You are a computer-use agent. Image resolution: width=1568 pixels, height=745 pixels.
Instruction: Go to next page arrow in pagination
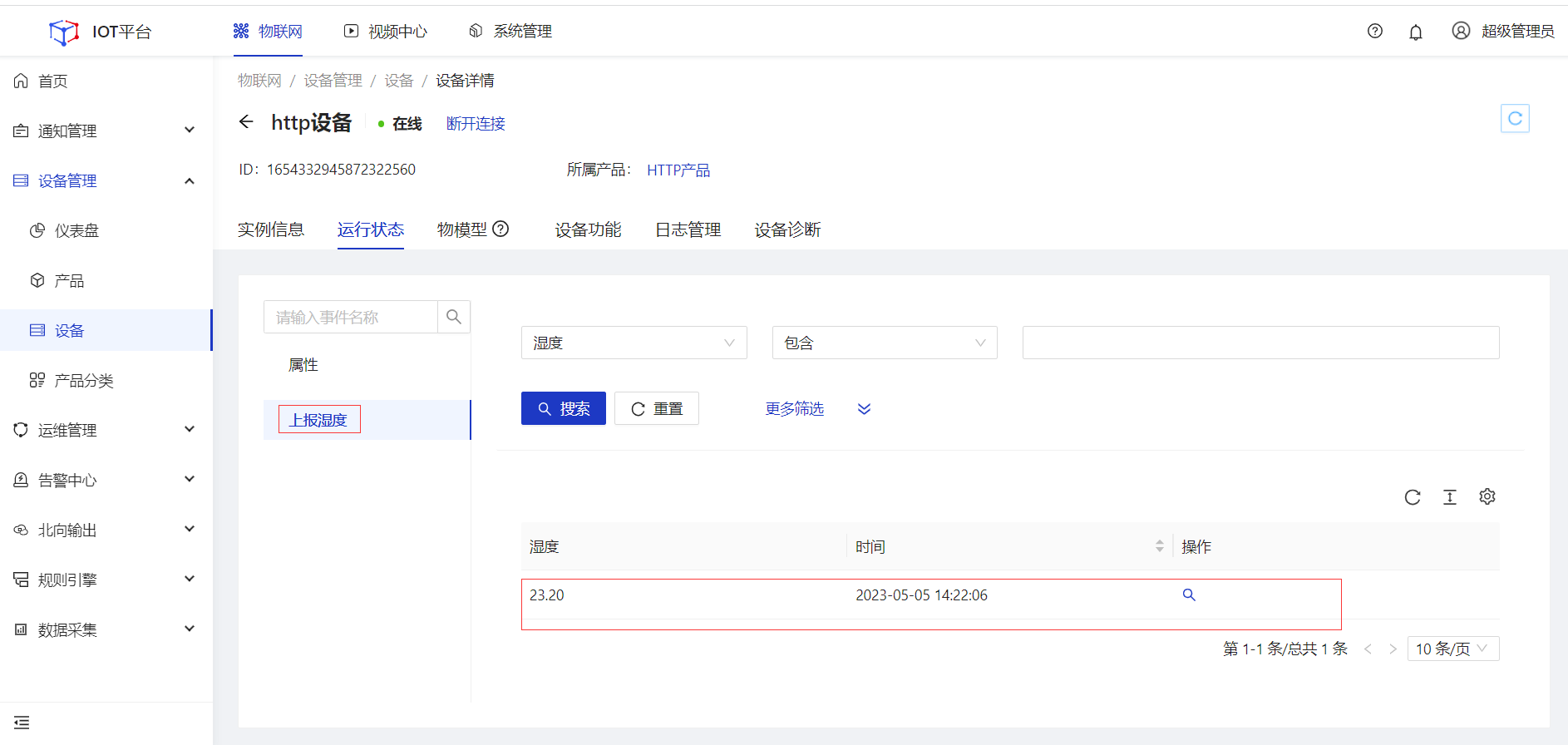pos(1393,649)
